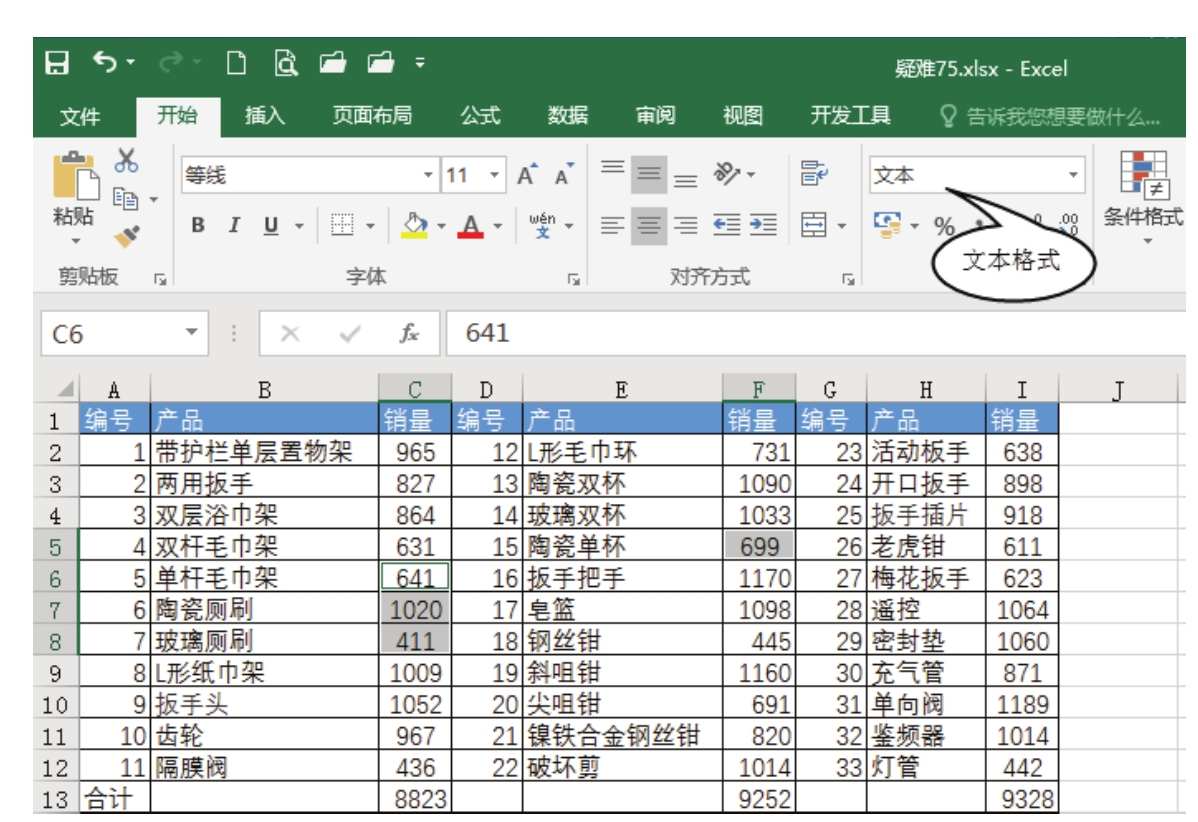
Task: Toggle center horizontal alignment
Action: click(x=649, y=225)
